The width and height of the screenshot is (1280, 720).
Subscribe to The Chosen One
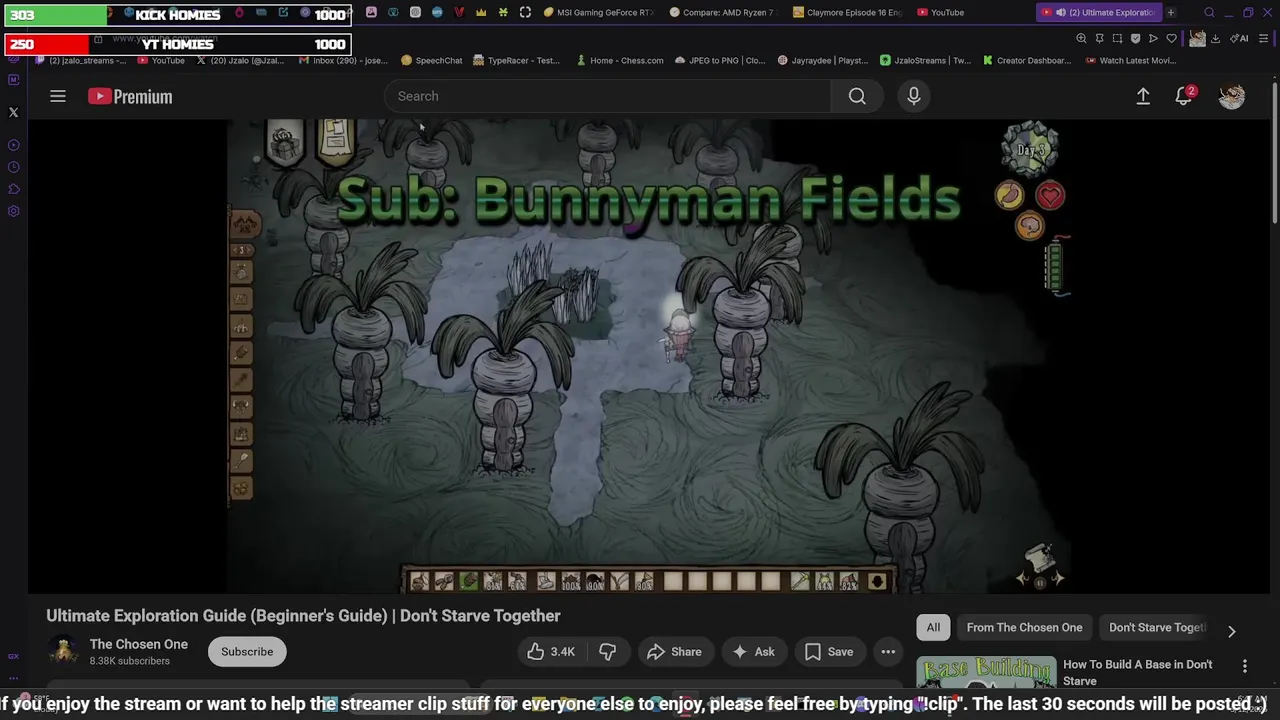click(x=247, y=652)
